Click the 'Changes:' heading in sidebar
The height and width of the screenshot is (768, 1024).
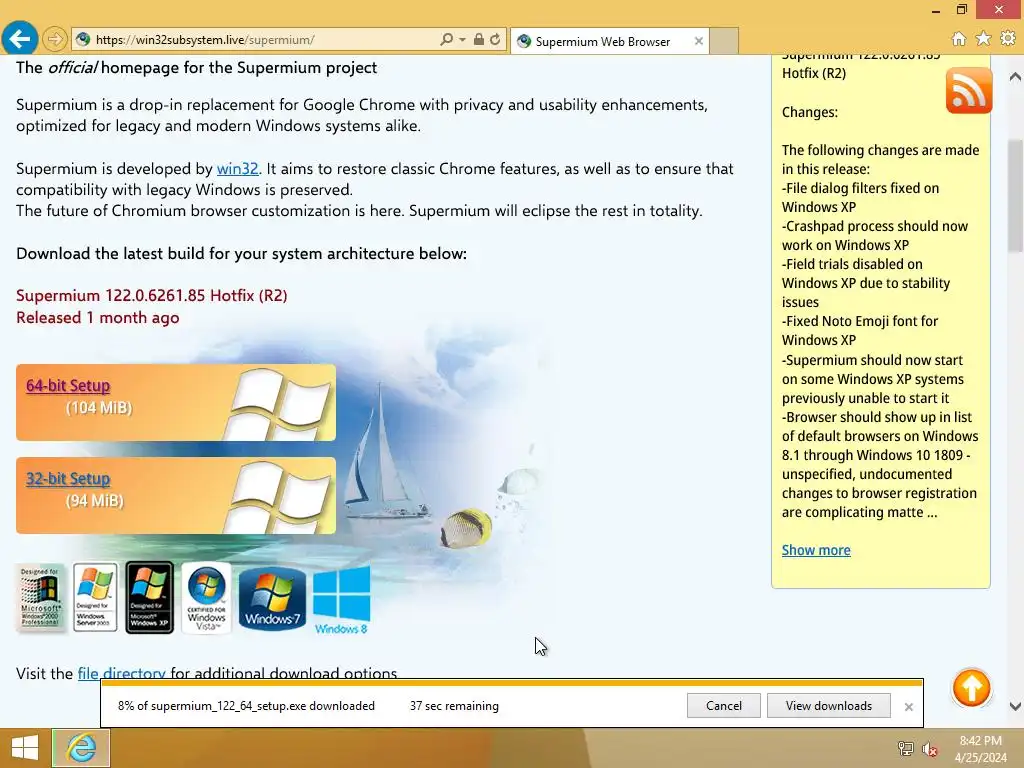(x=810, y=112)
